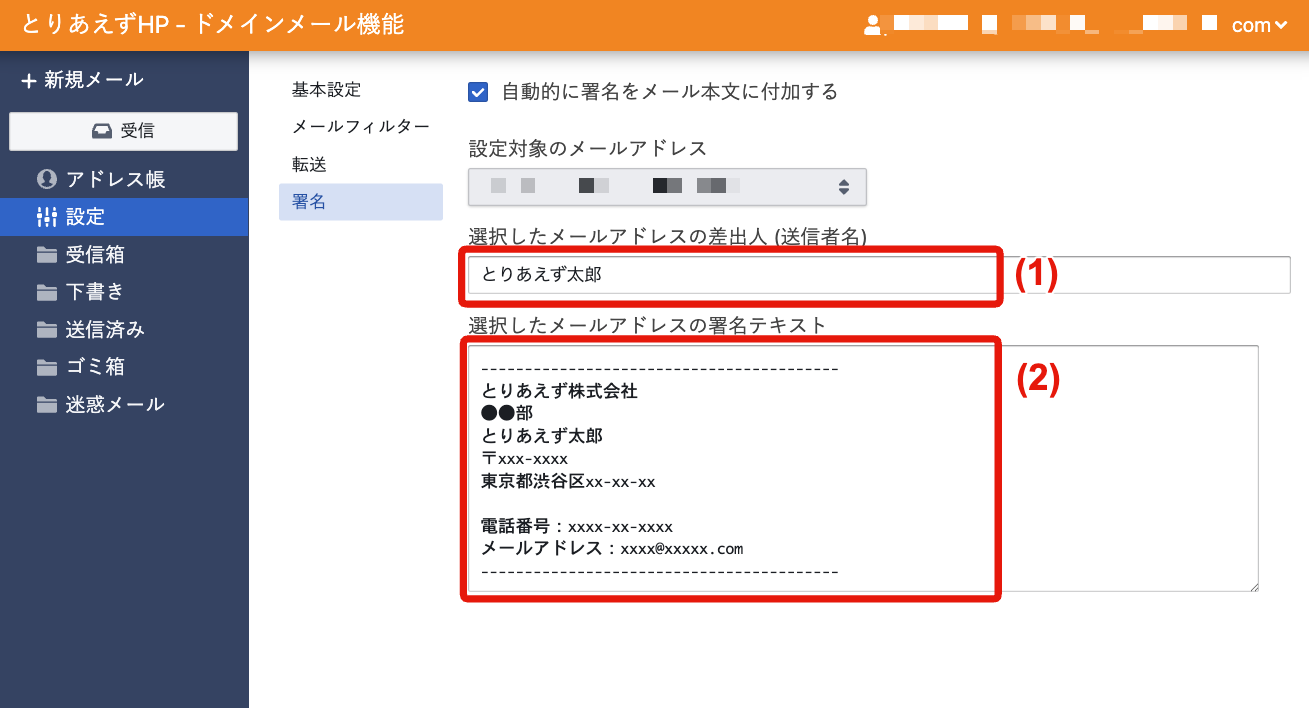Viewport: 1309px width, 708px height.
Task: Select the 署名 signature tab
Action: pos(309,202)
